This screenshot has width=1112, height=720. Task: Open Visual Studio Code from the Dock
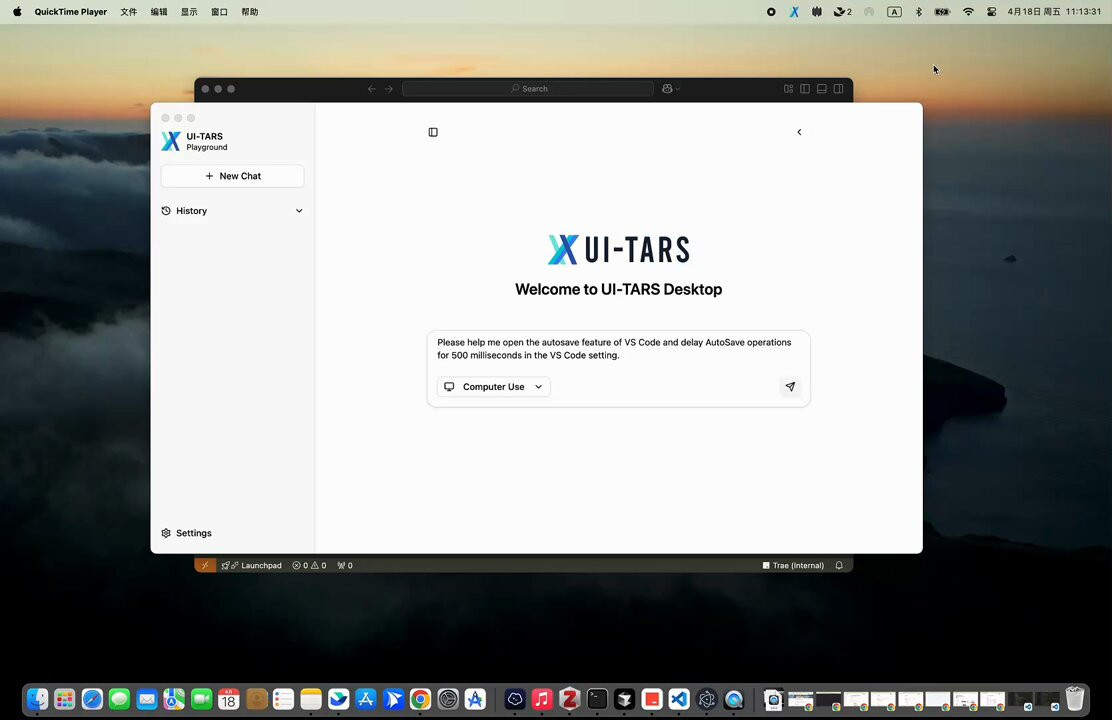(x=679, y=699)
